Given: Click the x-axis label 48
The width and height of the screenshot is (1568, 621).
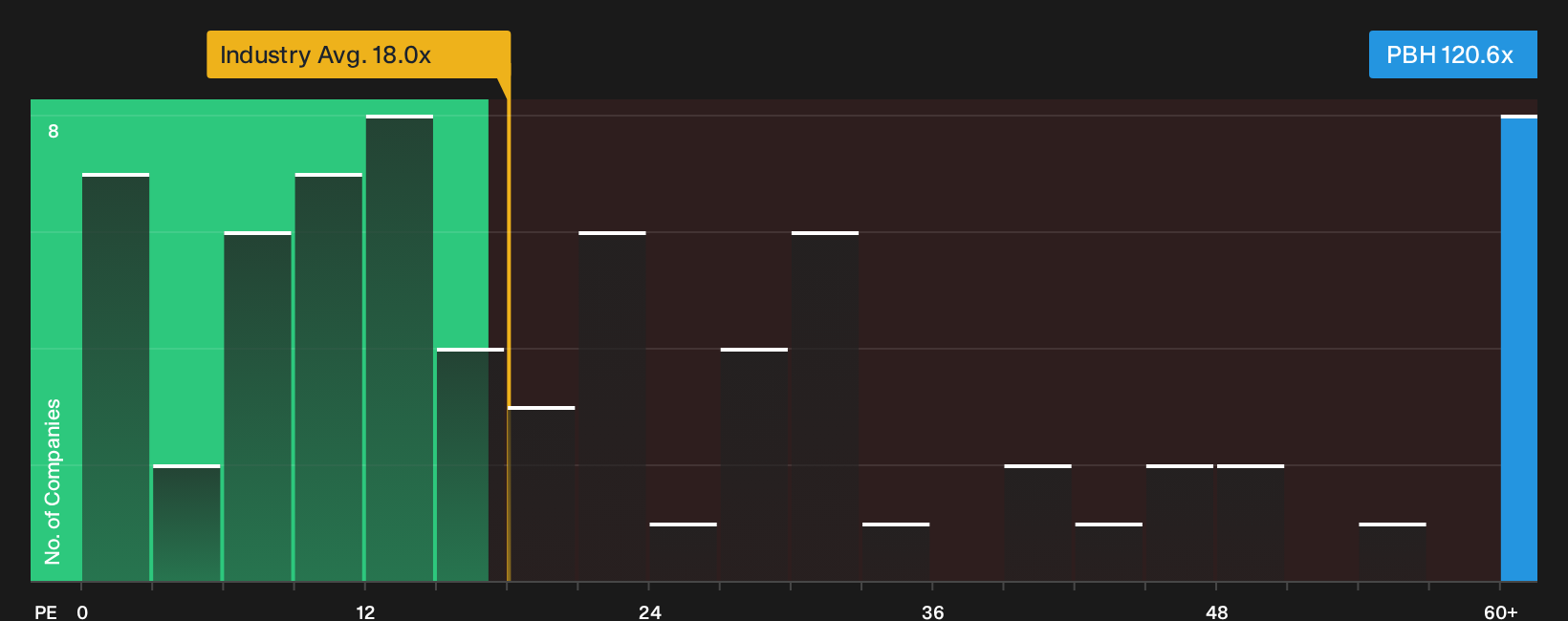Looking at the screenshot, I should [x=1216, y=612].
